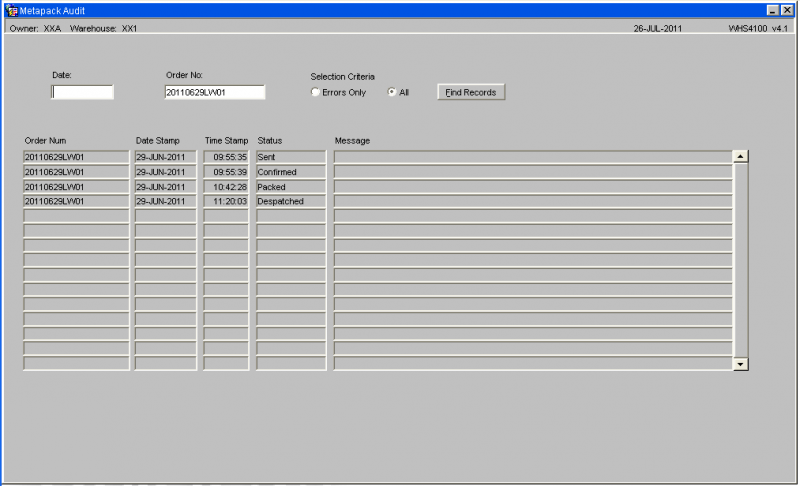This screenshot has height=486, width=800.
Task: Select the Order Num cell in the Sent row
Action: (76, 157)
